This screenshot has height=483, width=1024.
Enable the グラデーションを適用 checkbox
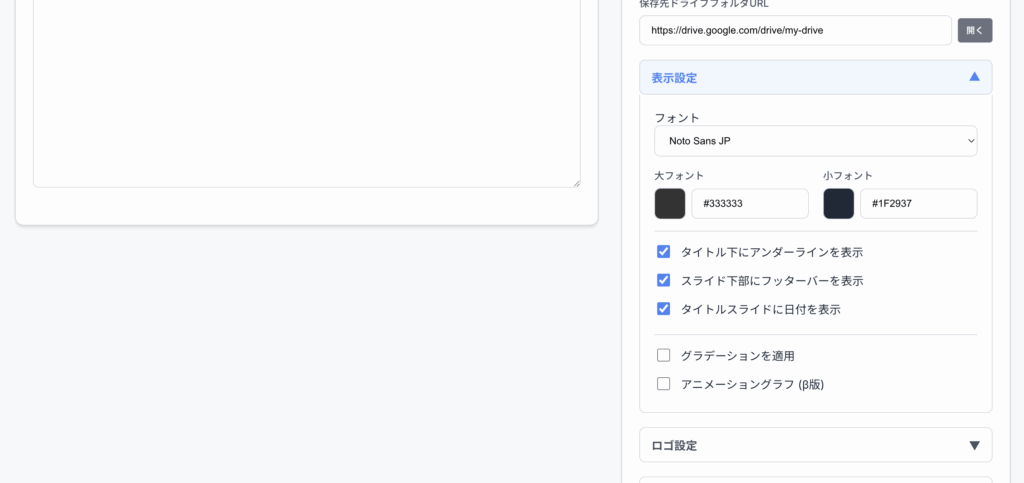[x=663, y=355]
